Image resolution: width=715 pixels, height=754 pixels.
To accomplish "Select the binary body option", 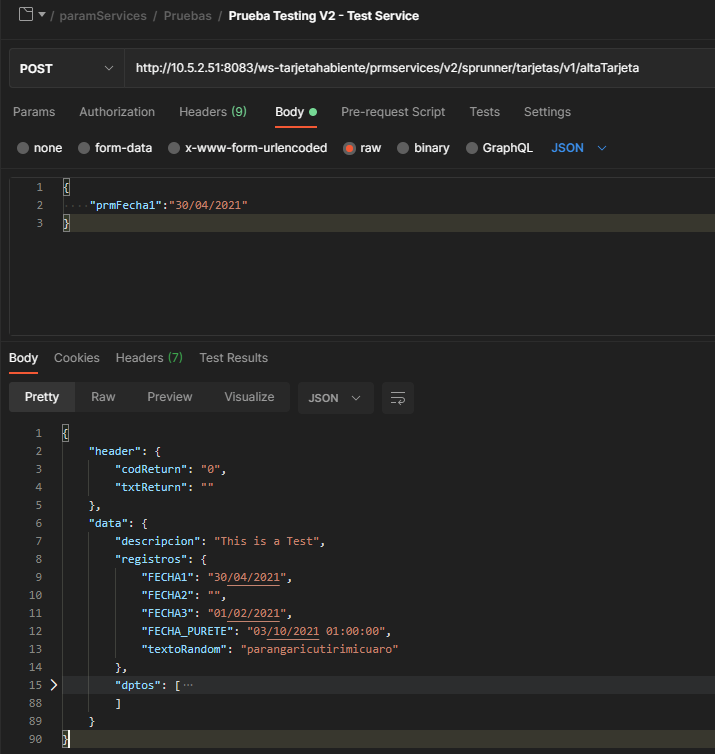I will [403, 148].
